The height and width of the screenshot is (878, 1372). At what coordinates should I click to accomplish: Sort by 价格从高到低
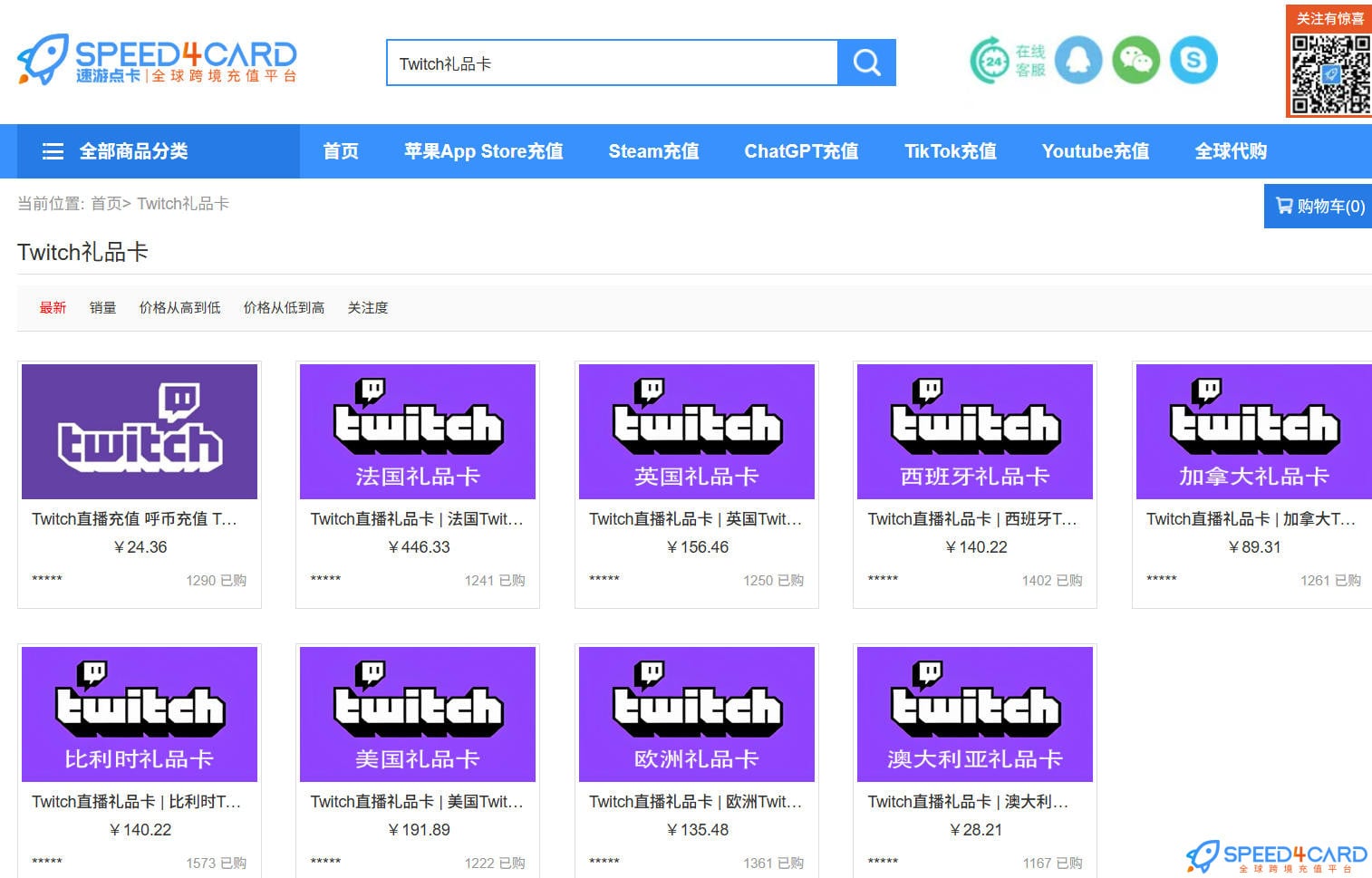click(179, 308)
